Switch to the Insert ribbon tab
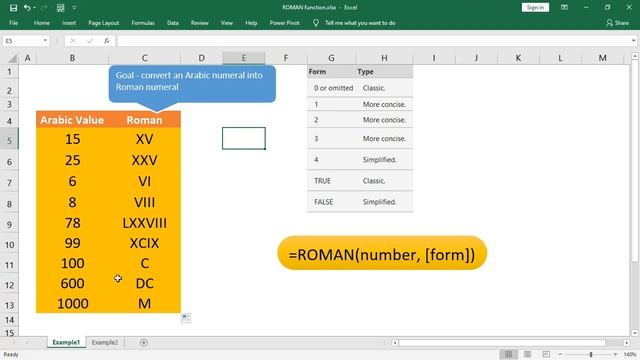This screenshot has height=360, width=640. click(69, 23)
